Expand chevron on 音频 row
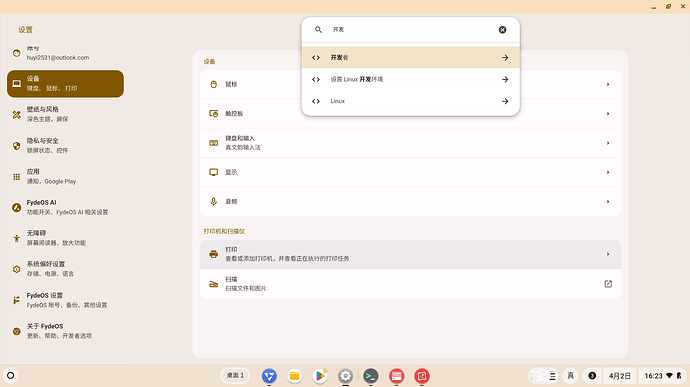Viewport: 690px width, 387px height. 608,201
